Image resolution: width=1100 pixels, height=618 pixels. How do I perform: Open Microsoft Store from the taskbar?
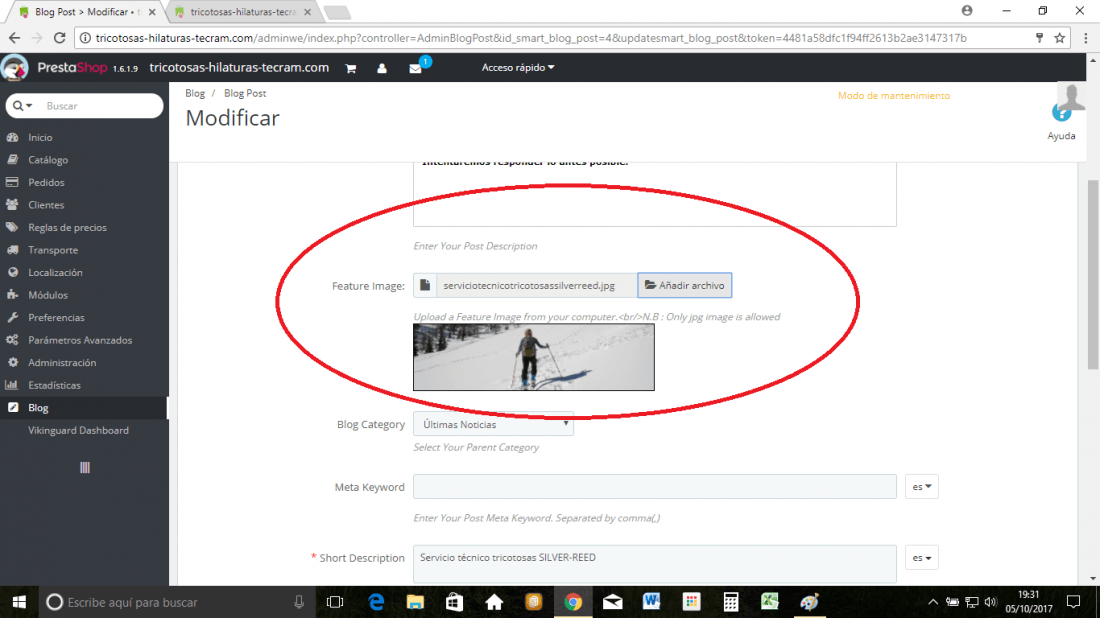(455, 602)
